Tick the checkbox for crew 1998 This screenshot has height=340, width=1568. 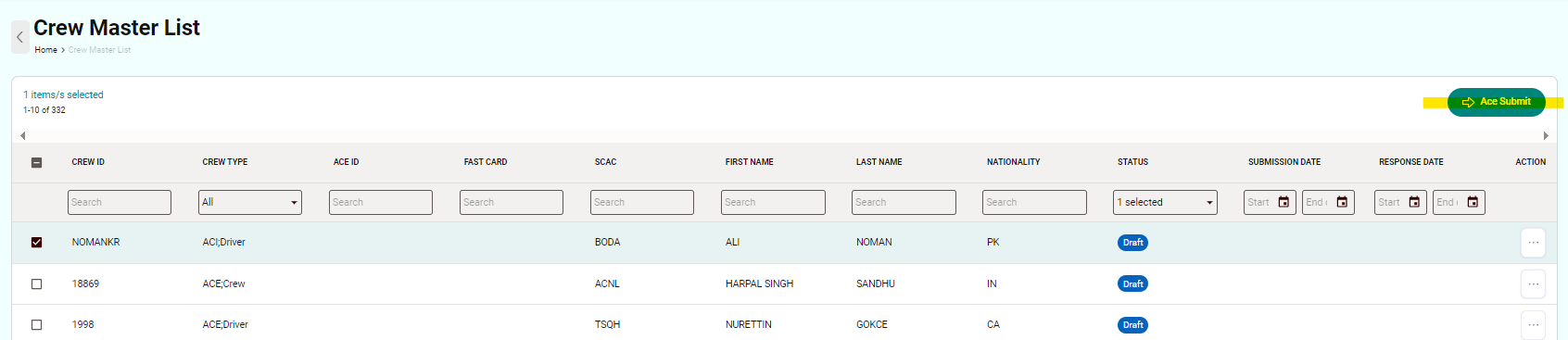[x=37, y=325]
